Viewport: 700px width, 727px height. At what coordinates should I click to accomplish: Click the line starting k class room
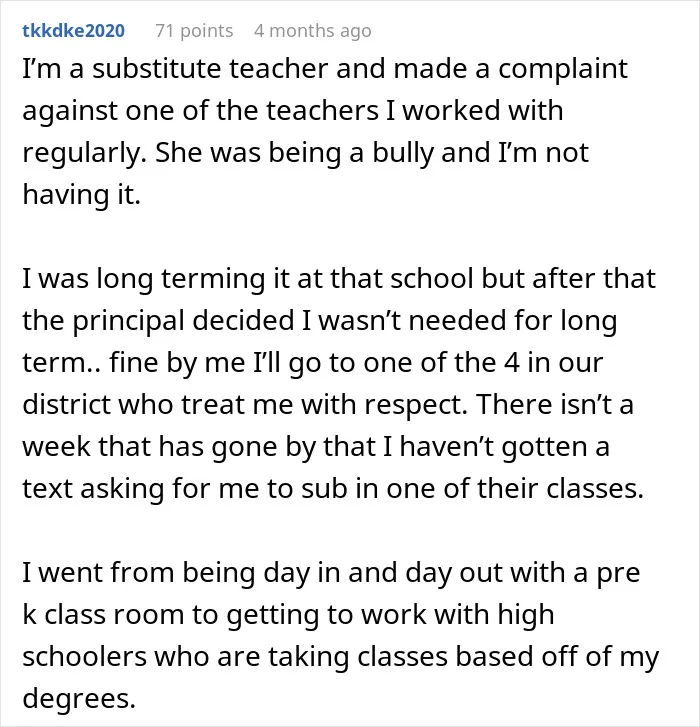pos(288,615)
